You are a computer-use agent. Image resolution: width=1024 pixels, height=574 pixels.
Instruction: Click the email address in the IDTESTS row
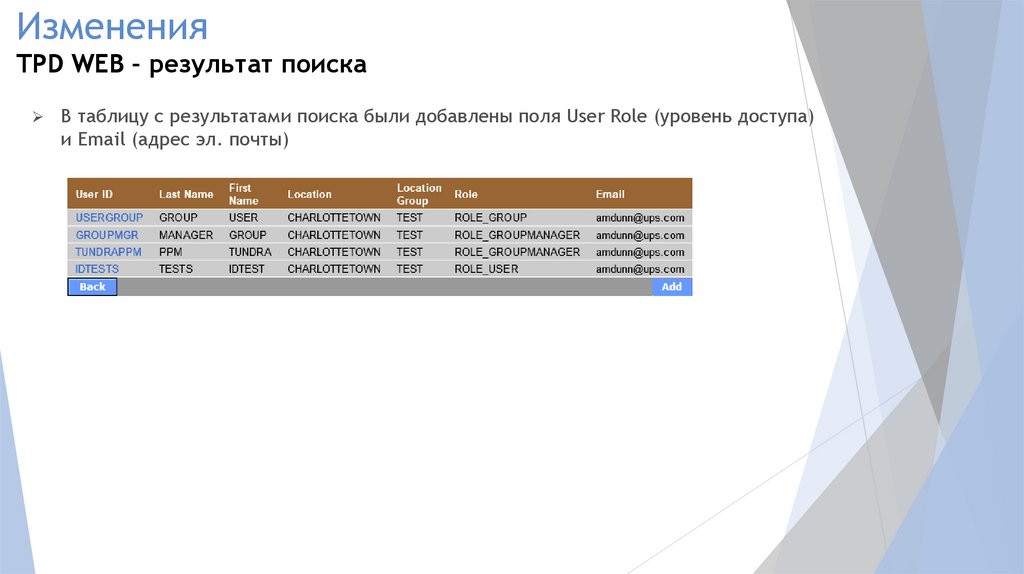point(640,269)
